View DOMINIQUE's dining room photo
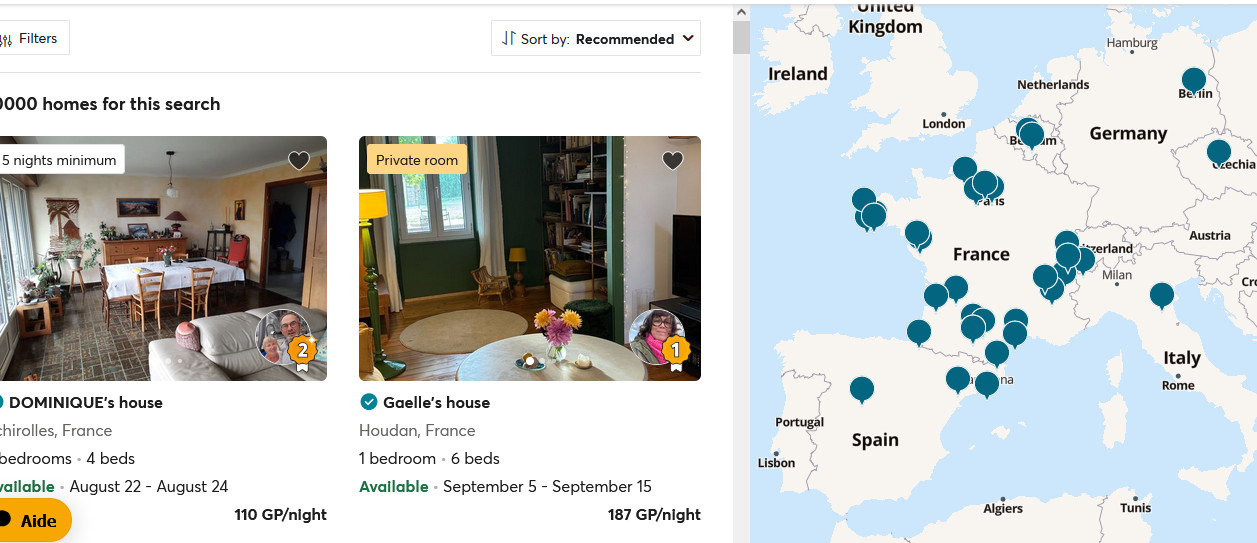The height and width of the screenshot is (543, 1257). [150, 250]
